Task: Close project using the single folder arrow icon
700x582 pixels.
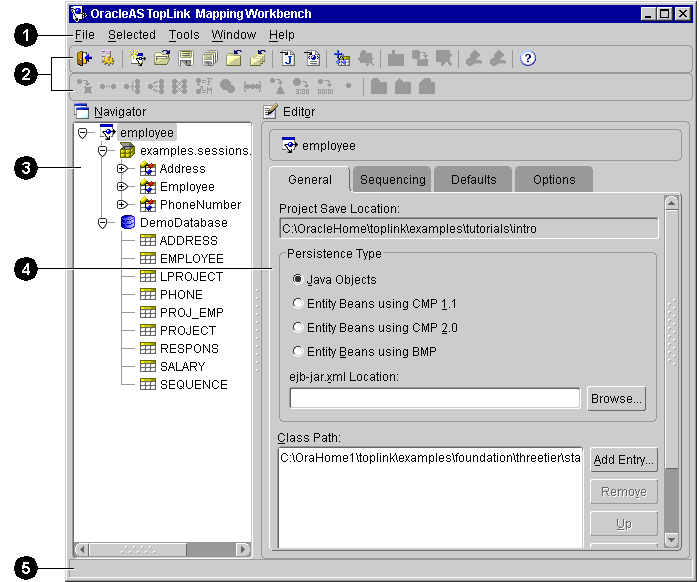Action: click(234, 58)
